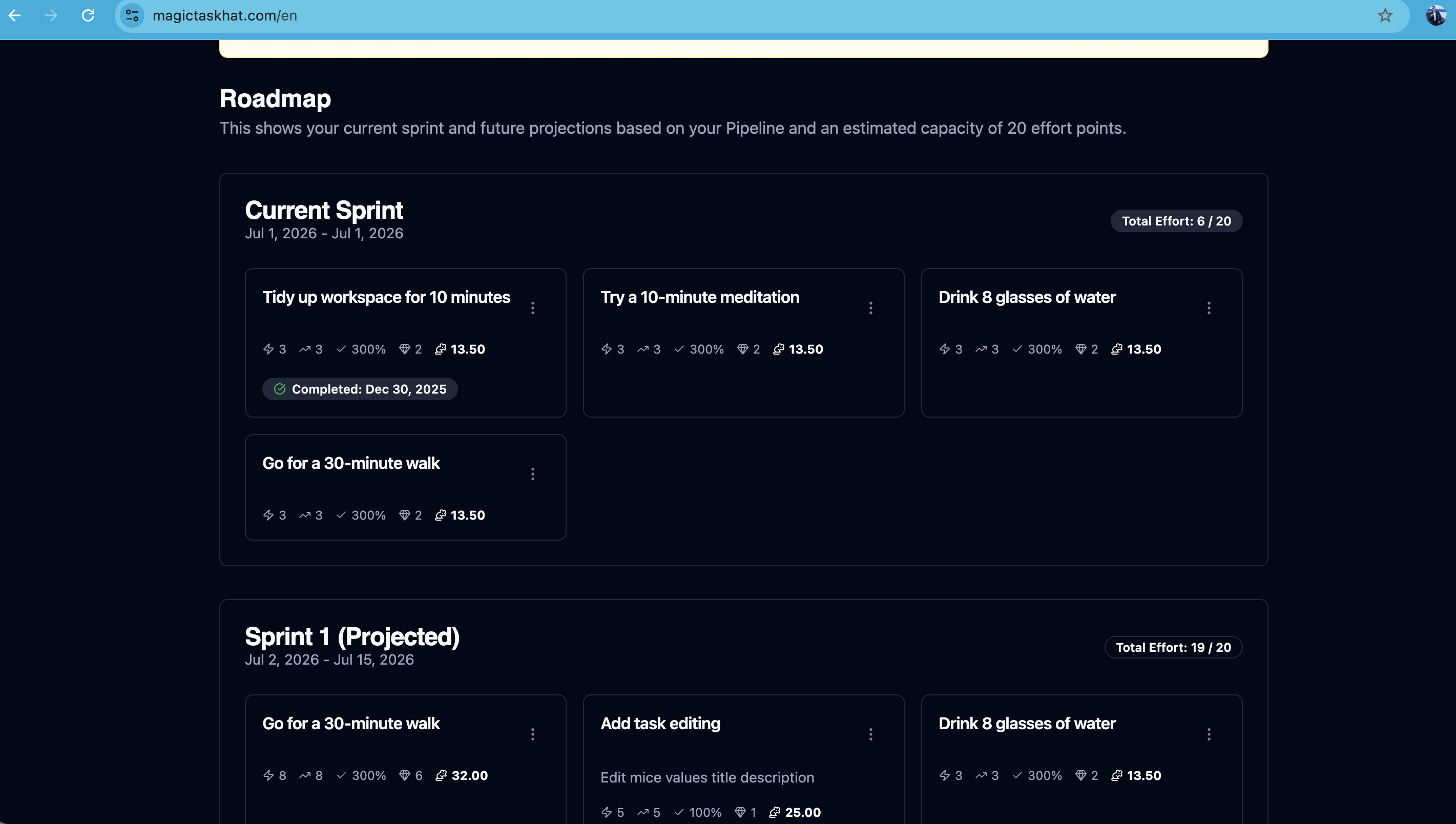This screenshot has width=1456, height=824.
Task: Select the Try a 10-minute meditation title
Action: click(700, 297)
